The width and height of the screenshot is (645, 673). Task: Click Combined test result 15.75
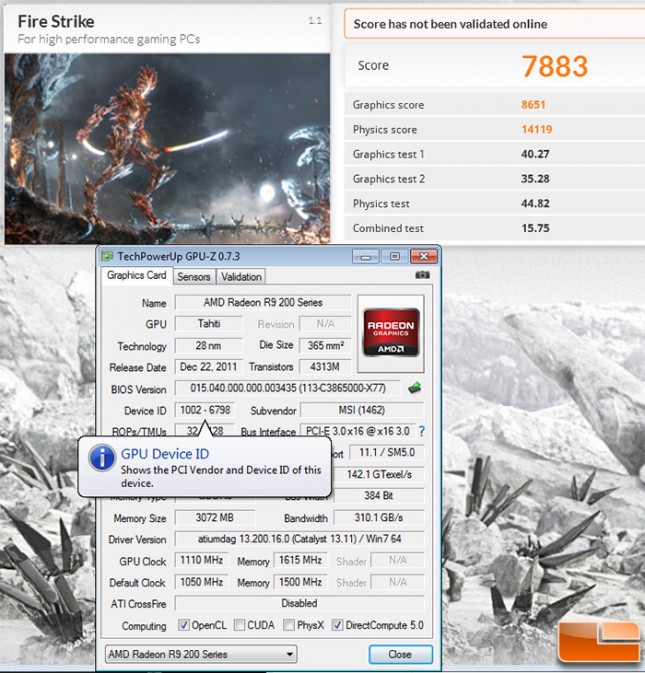pos(535,228)
